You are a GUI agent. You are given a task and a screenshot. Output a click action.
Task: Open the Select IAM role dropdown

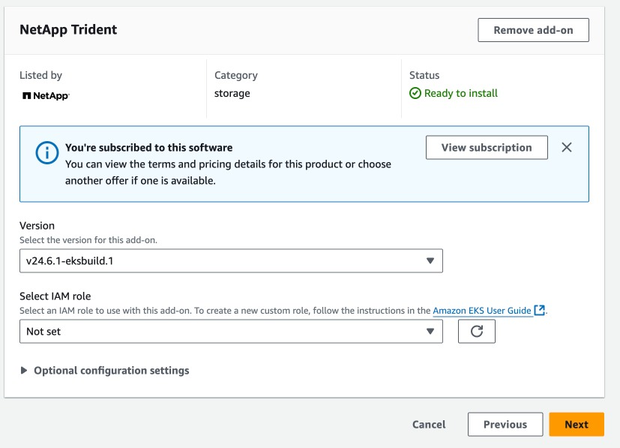pyautogui.click(x=231, y=331)
